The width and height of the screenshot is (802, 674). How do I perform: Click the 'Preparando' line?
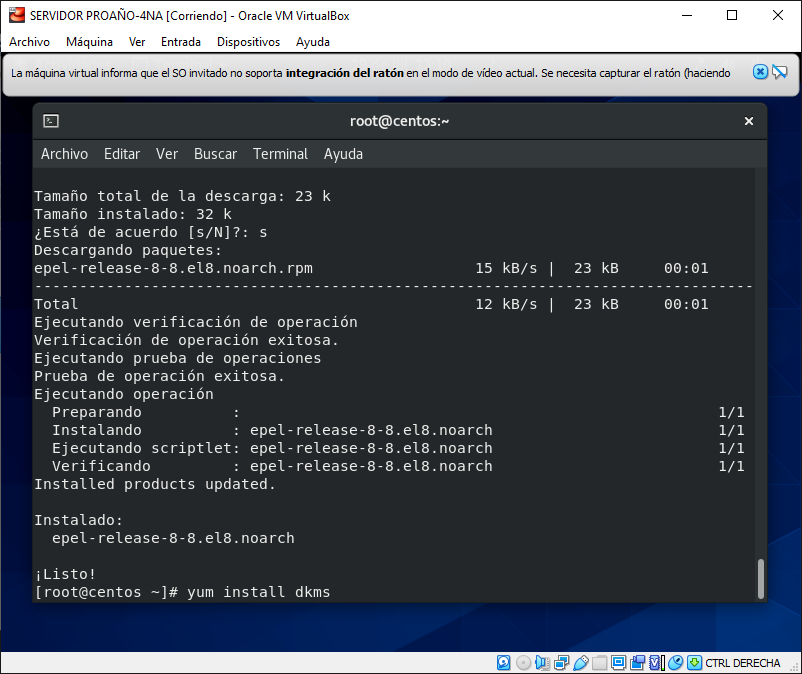pos(398,412)
